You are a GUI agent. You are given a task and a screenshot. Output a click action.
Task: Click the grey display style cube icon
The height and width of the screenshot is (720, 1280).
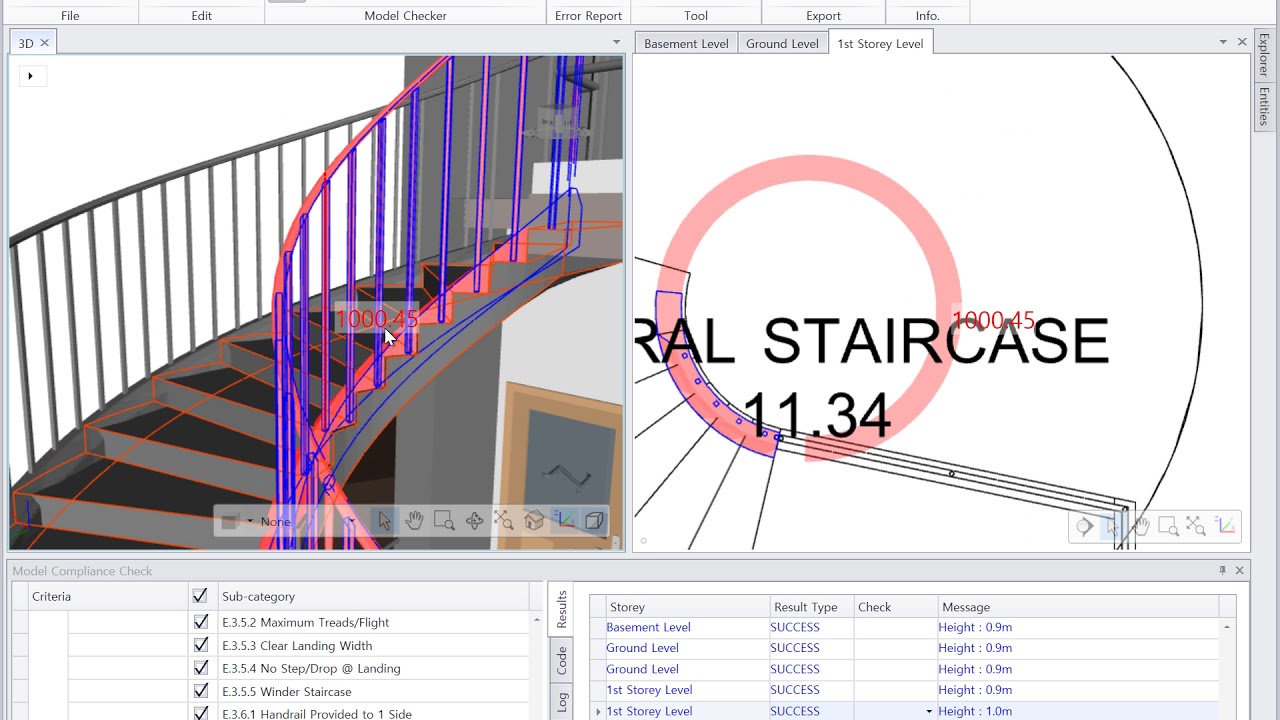[x=229, y=521]
